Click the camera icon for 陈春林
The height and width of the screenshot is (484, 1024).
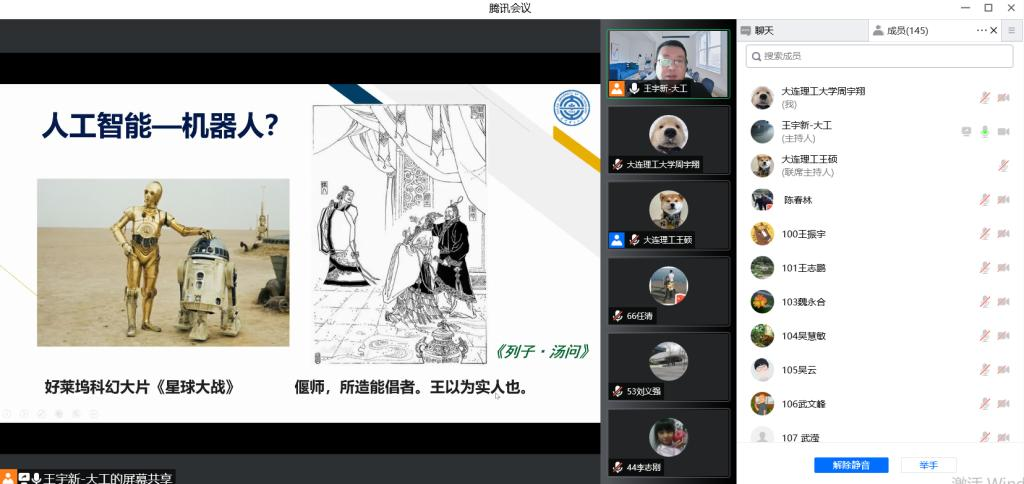1003,199
